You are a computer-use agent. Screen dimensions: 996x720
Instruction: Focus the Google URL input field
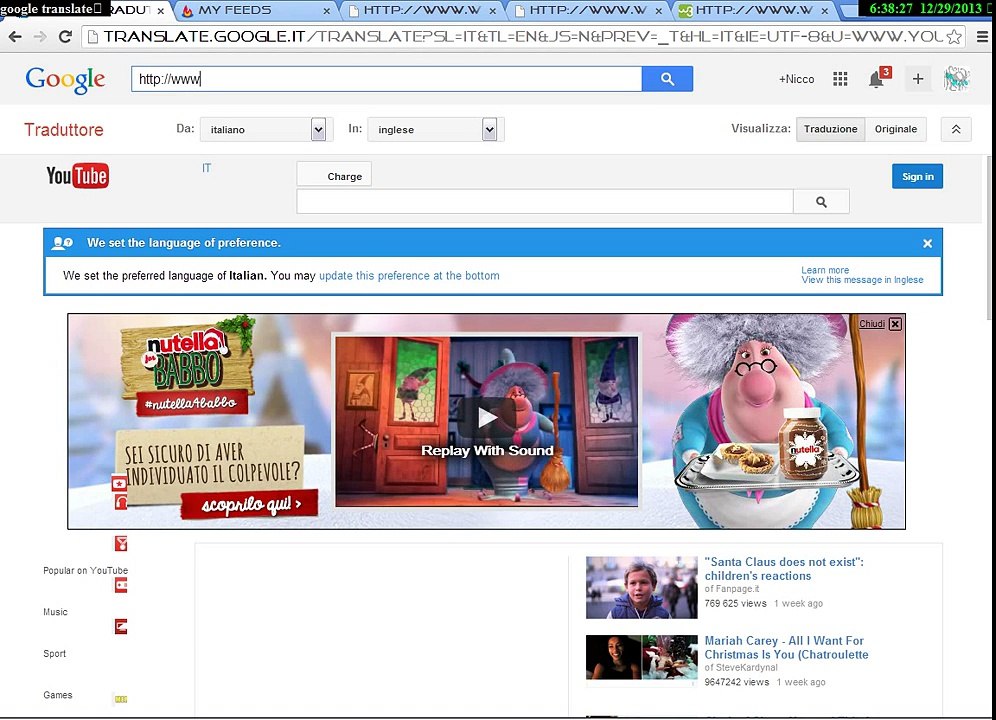386,79
